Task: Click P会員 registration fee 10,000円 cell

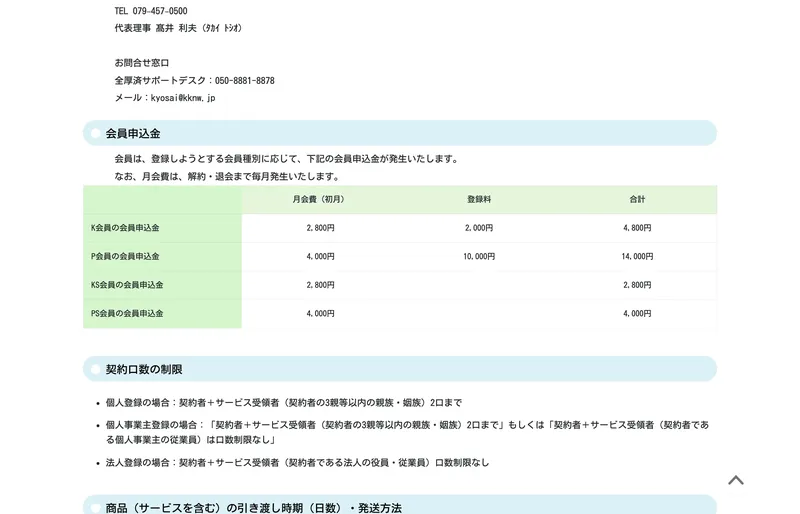Action: pos(479,257)
